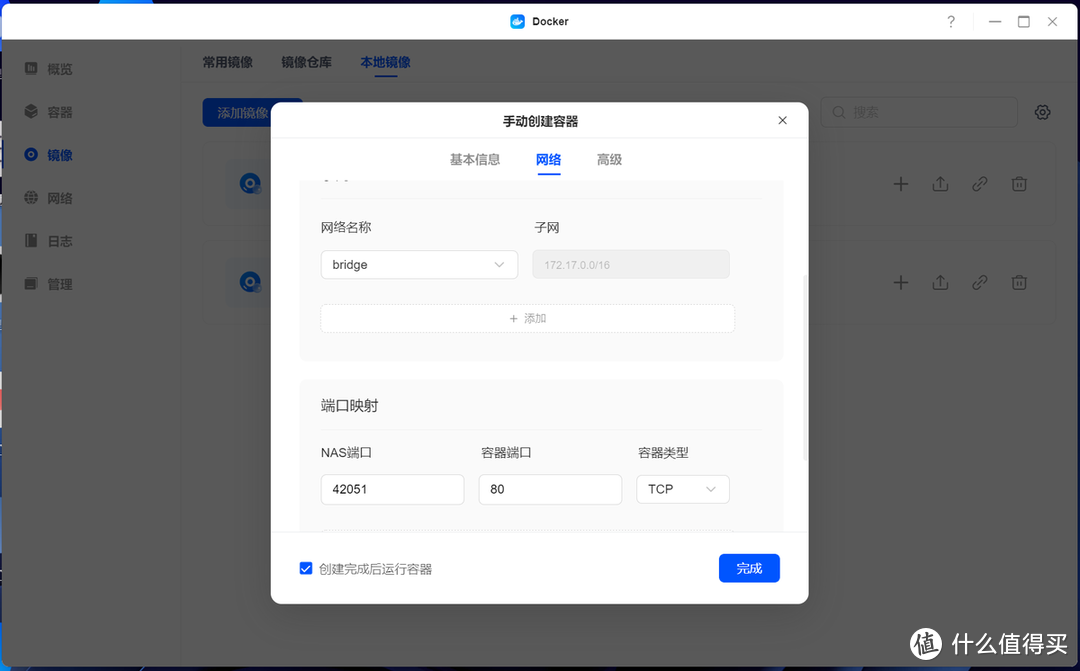Go to the 网络 network section in sidebar

tap(47, 197)
